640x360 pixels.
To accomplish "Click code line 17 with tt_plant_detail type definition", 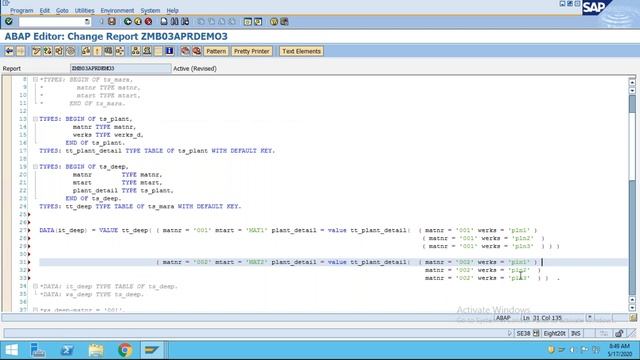I will click(x=157, y=151).
